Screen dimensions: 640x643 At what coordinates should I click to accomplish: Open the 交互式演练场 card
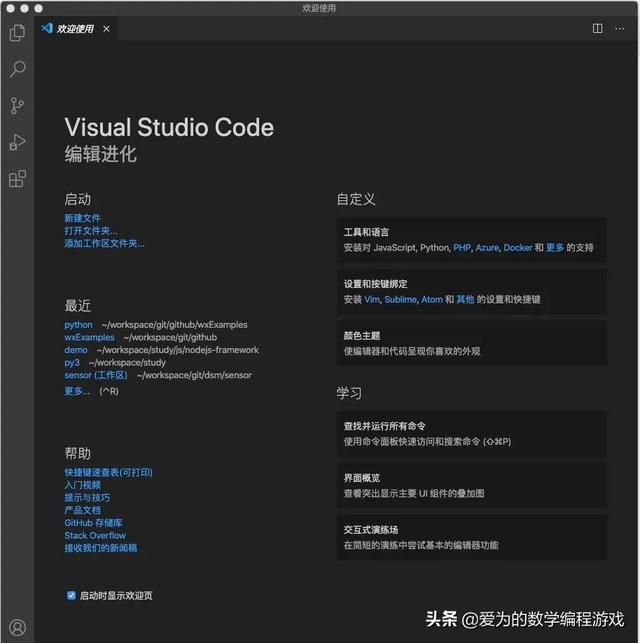point(471,537)
